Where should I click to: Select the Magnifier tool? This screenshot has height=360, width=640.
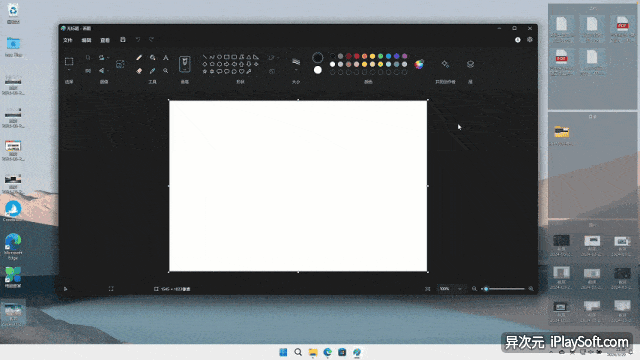pos(165,71)
